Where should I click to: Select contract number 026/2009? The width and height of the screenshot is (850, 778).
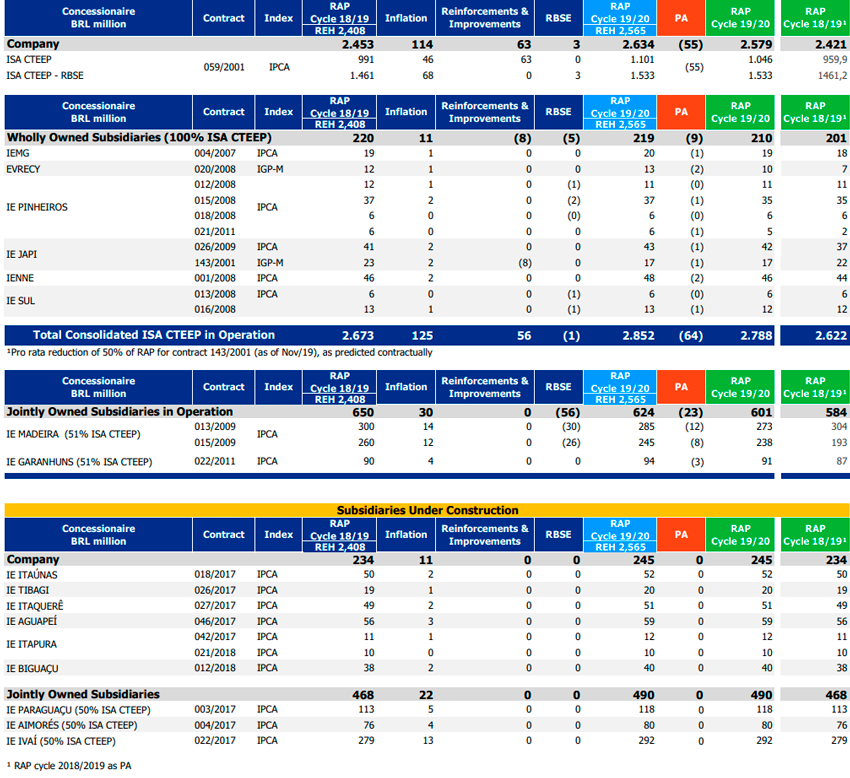tap(215, 247)
